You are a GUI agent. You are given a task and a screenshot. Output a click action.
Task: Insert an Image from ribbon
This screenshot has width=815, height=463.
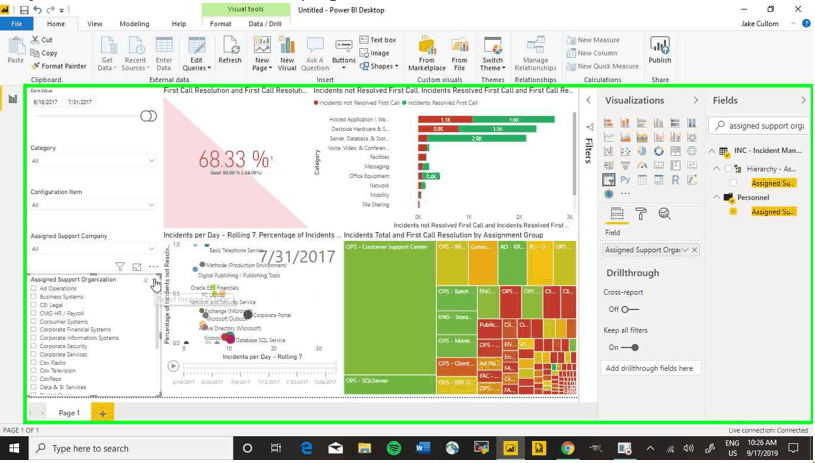pos(374,53)
